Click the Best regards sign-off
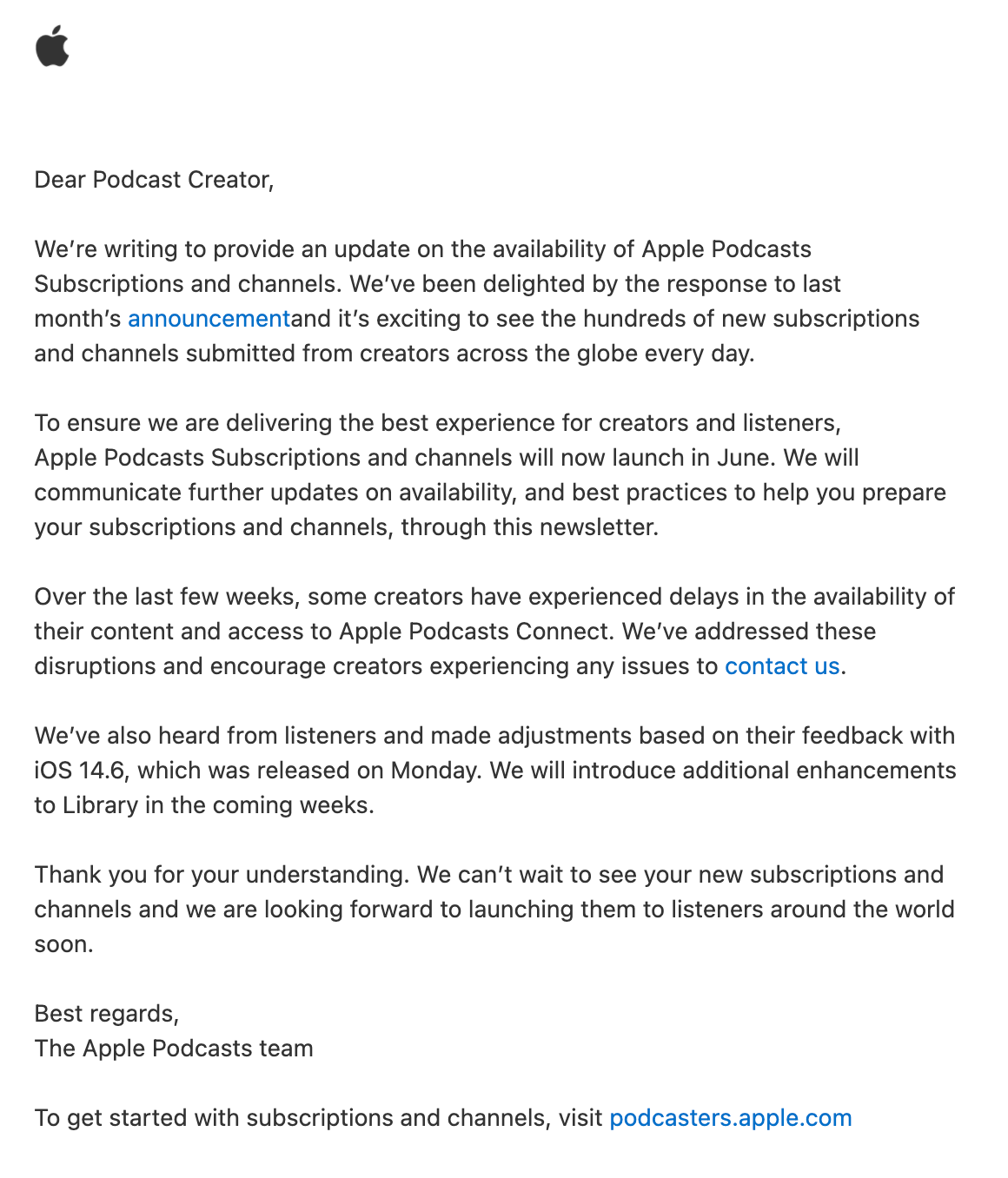 click(x=106, y=1014)
